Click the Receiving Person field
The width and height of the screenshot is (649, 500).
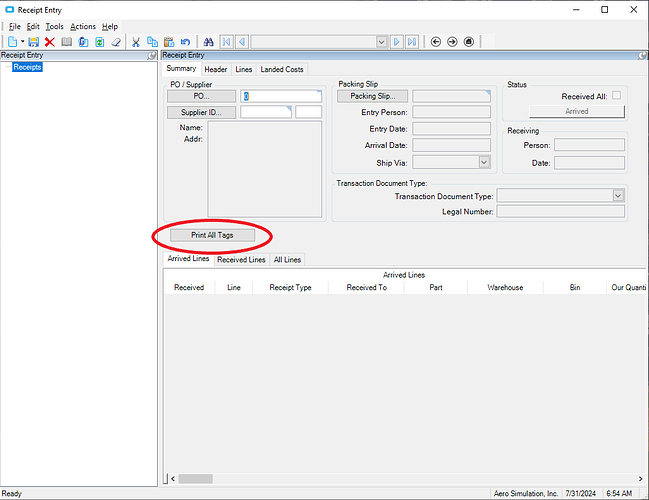[x=589, y=145]
